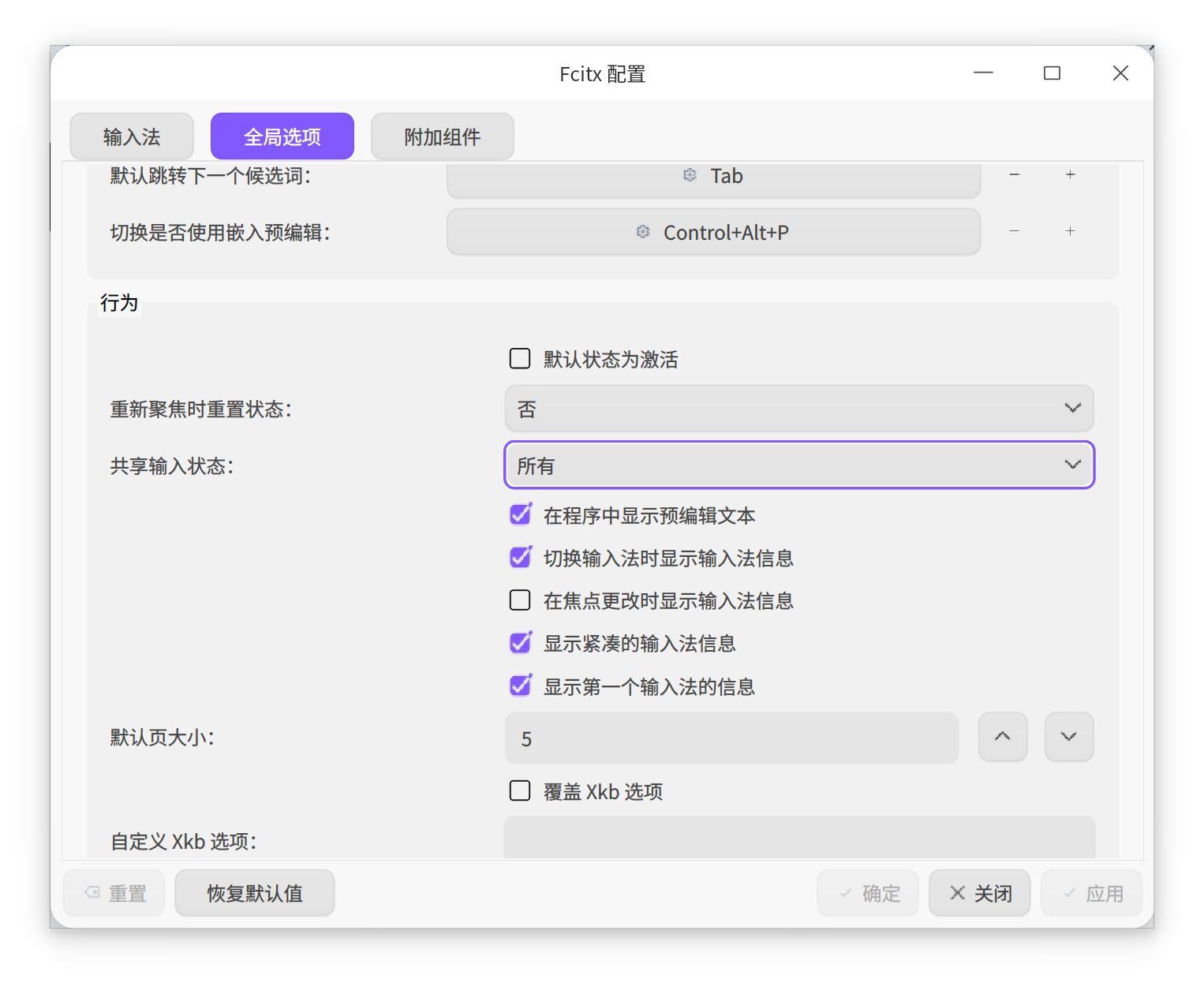Click the plus icon beside Control+Alt+P

(1070, 231)
